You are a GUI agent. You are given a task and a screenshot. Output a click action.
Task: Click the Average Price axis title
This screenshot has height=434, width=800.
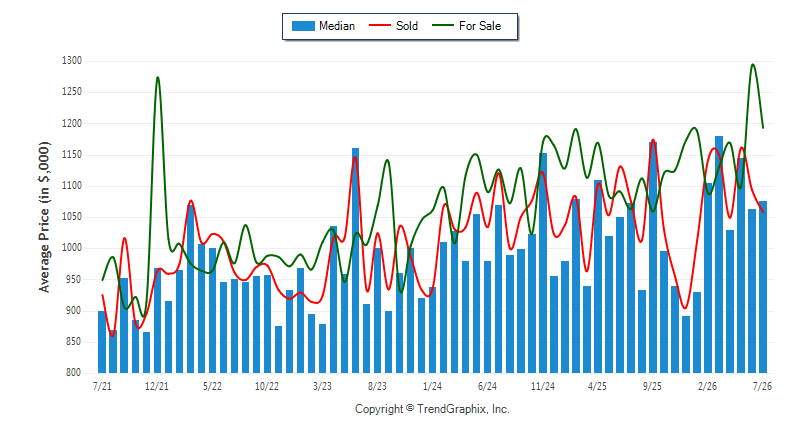click(44, 217)
